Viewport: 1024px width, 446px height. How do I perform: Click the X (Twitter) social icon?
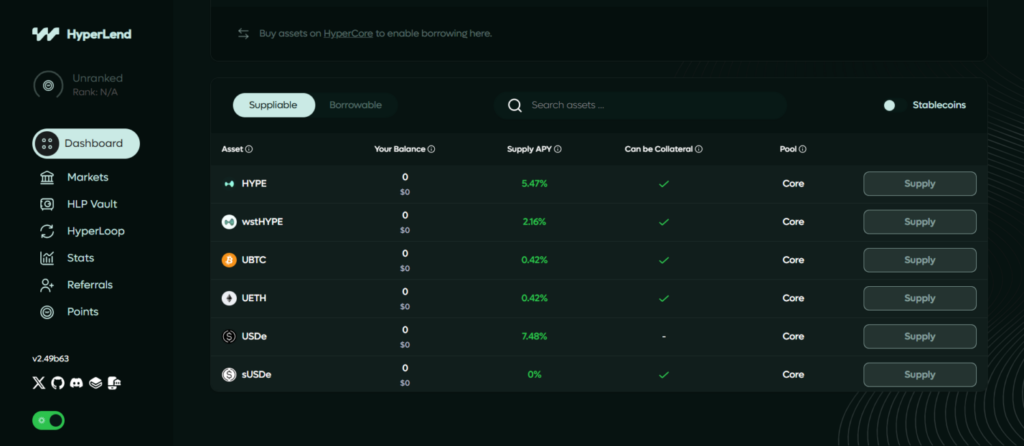(x=39, y=383)
